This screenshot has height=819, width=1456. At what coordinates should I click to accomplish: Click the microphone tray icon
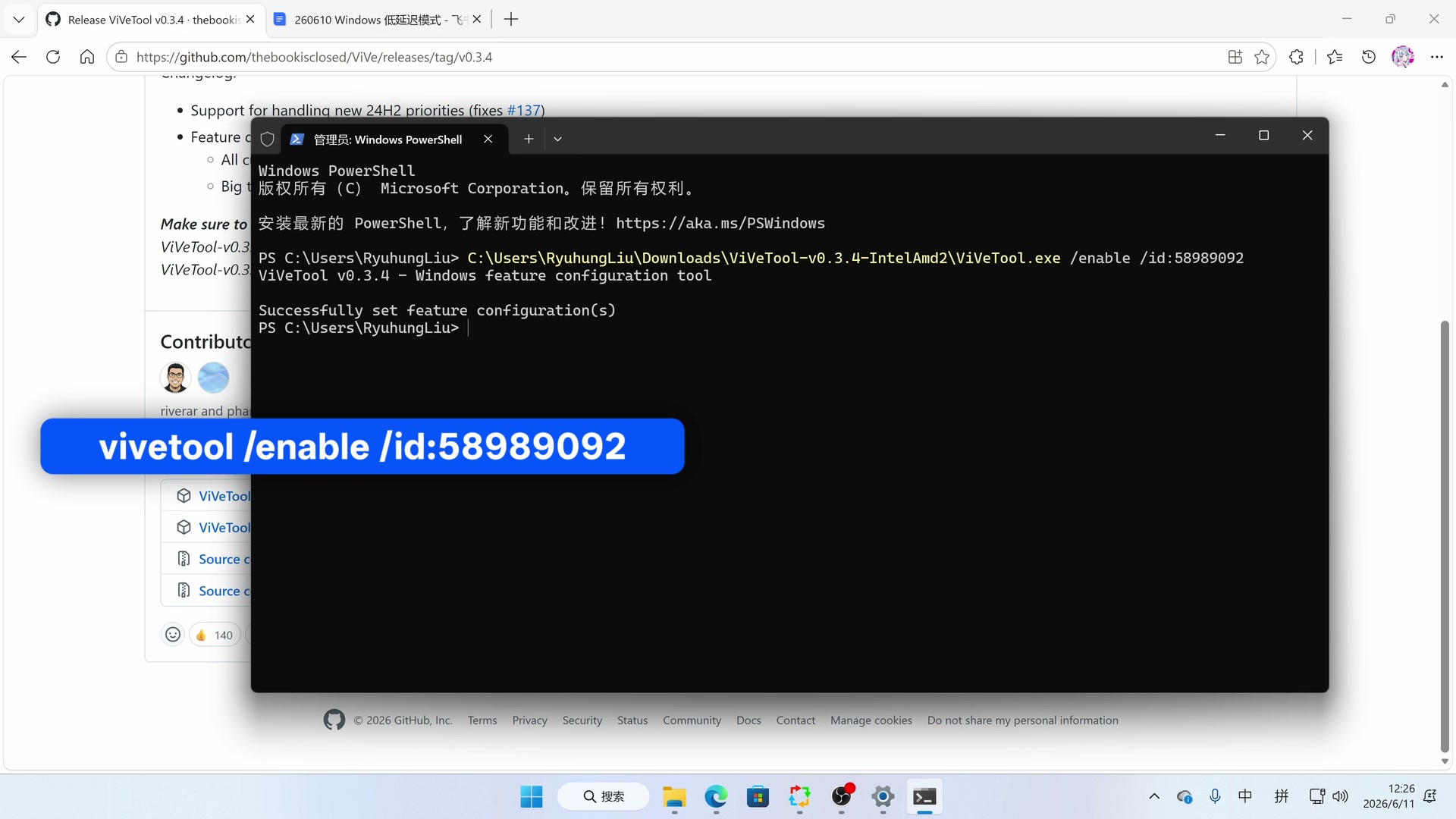click(1215, 796)
